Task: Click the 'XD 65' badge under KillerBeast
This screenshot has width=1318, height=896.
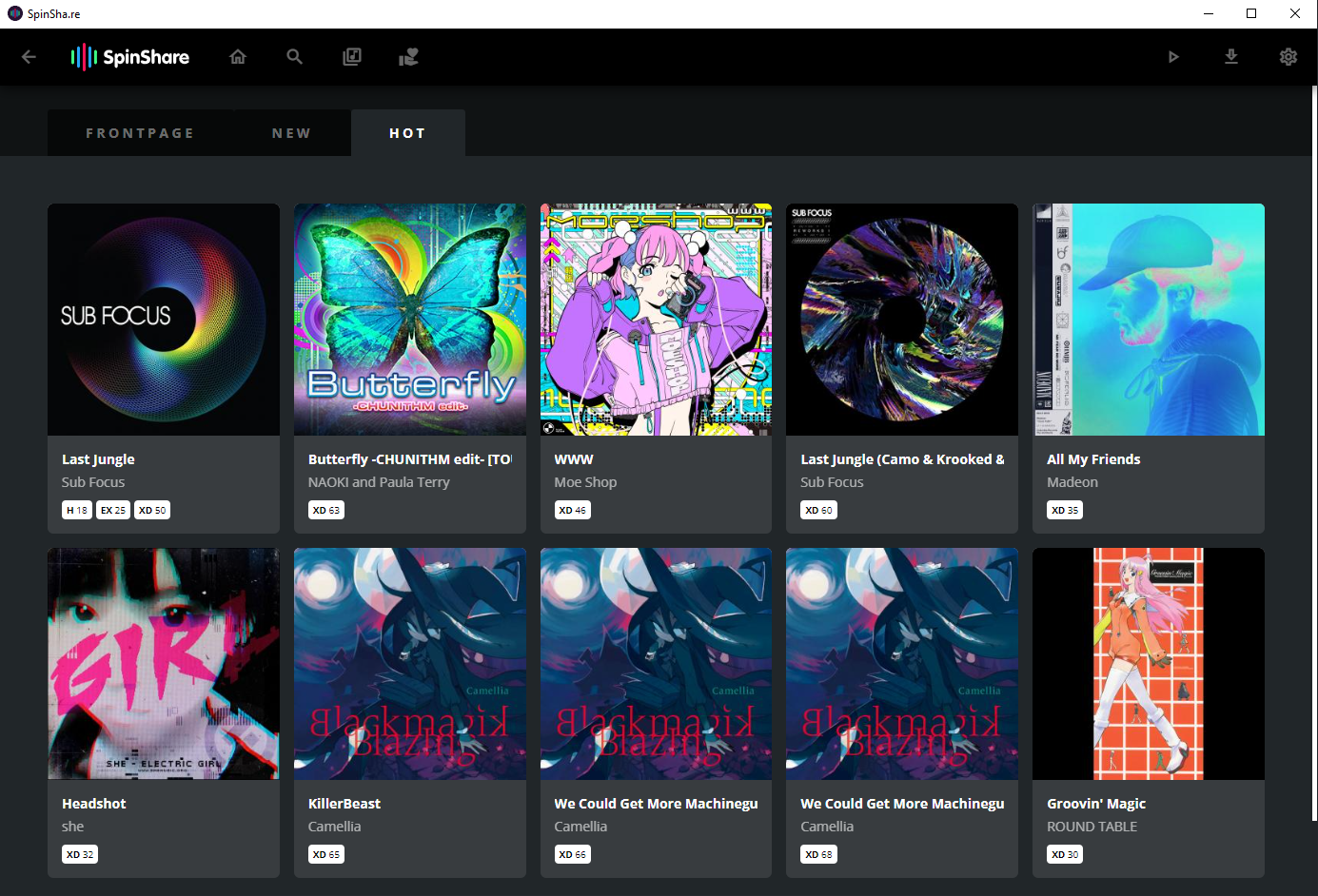Action: click(x=326, y=854)
